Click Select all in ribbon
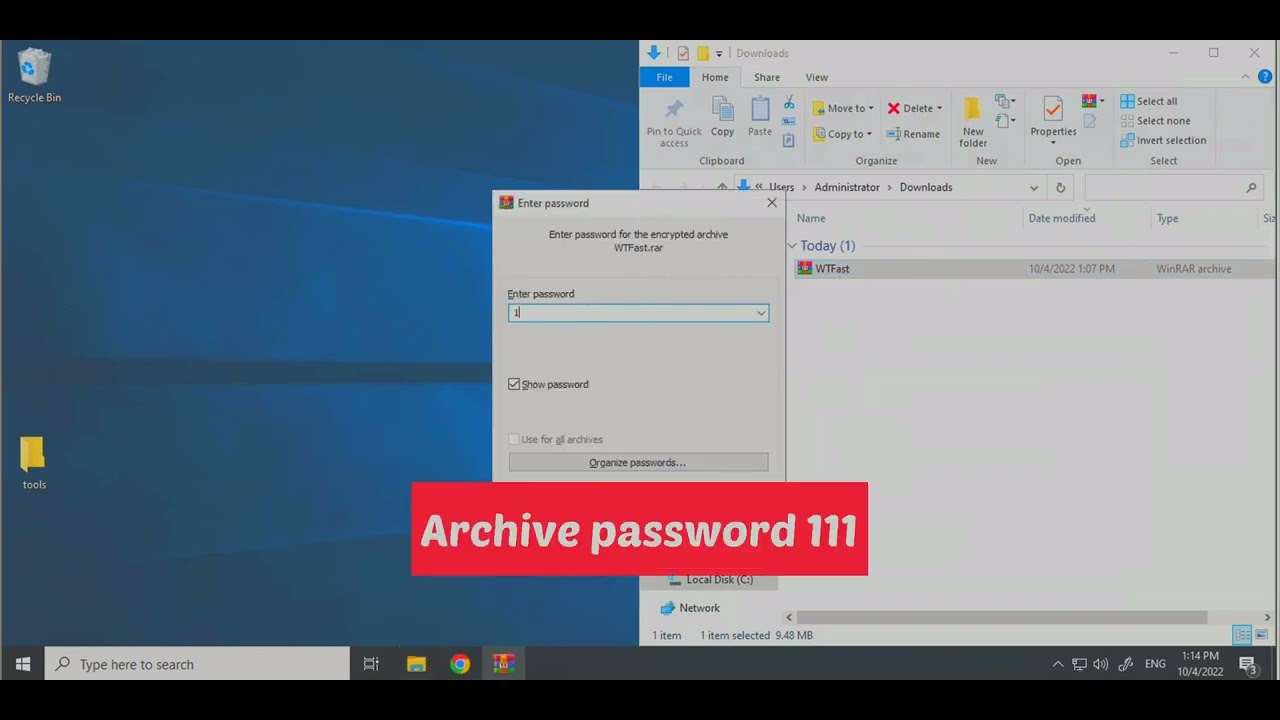This screenshot has height=720, width=1280. coord(1148,101)
